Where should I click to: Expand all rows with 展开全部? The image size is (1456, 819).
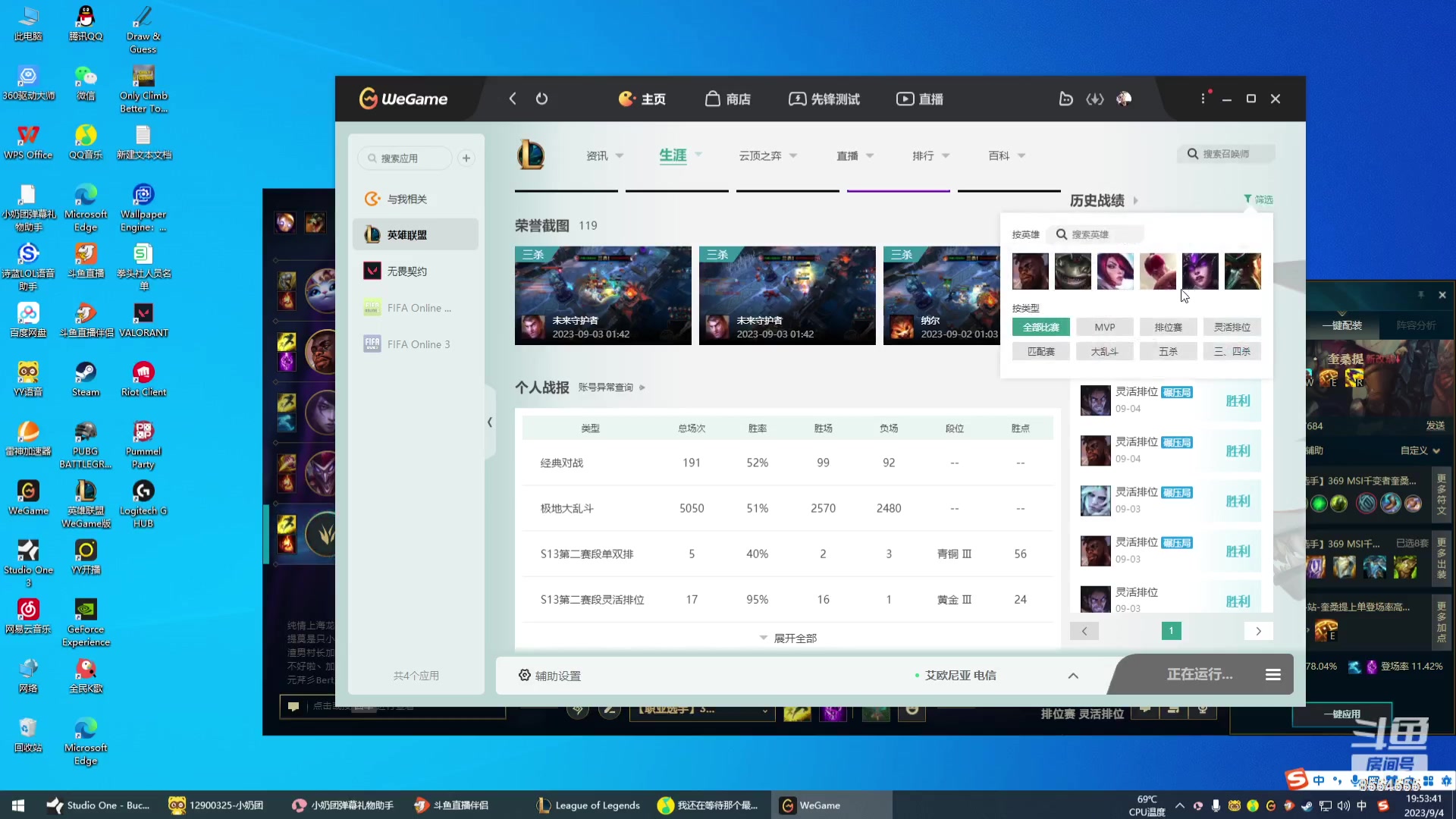pyautogui.click(x=788, y=639)
